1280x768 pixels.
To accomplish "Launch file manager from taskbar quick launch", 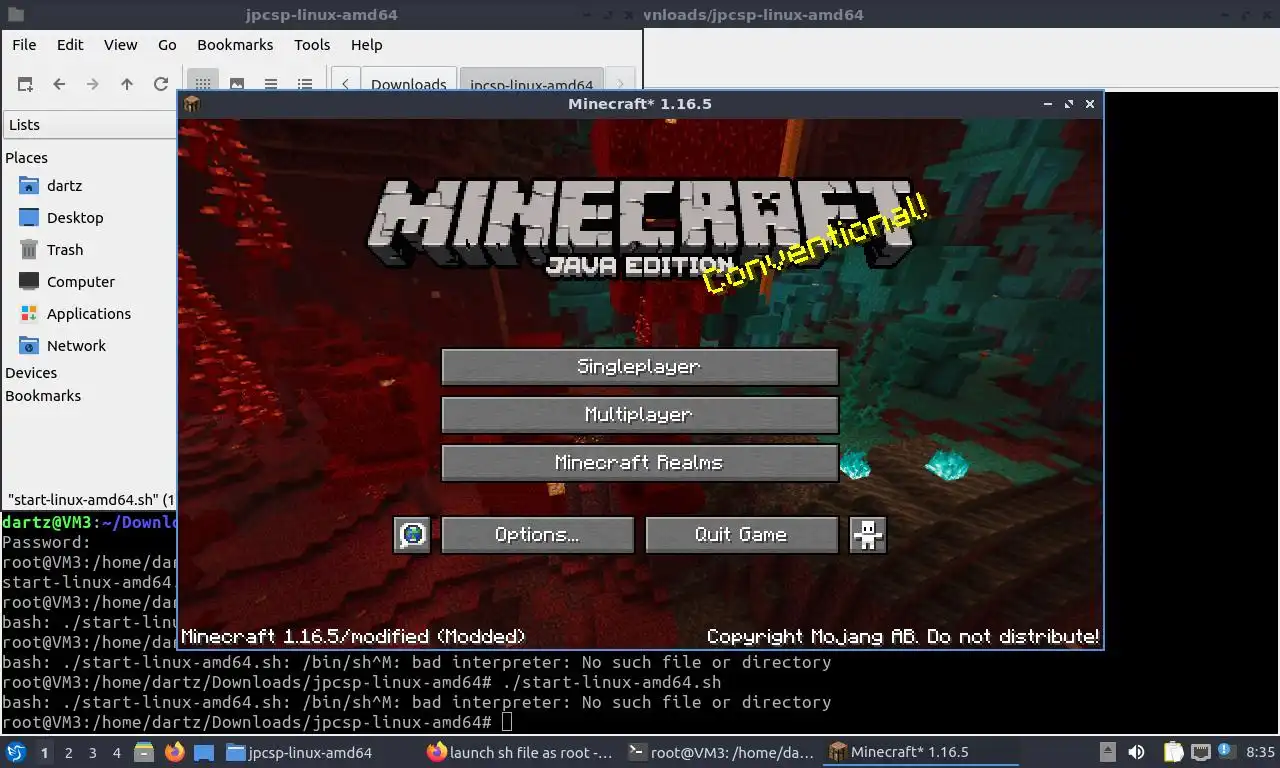I will [143, 752].
